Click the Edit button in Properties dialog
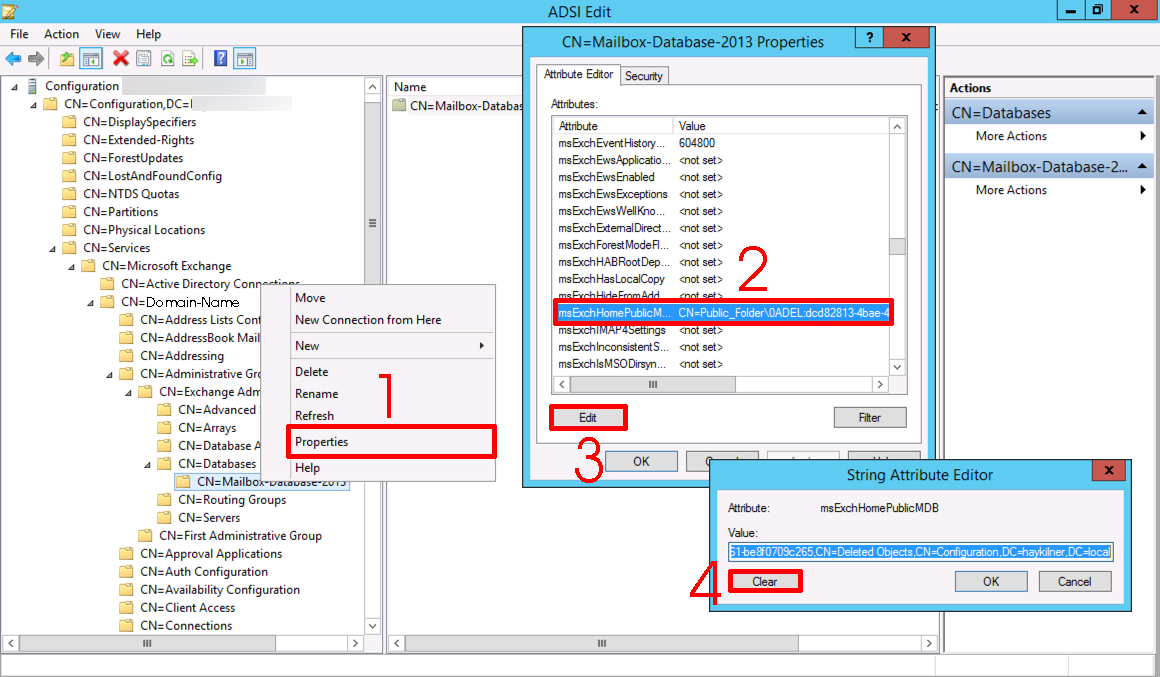The width and height of the screenshot is (1160, 677). [x=587, y=417]
